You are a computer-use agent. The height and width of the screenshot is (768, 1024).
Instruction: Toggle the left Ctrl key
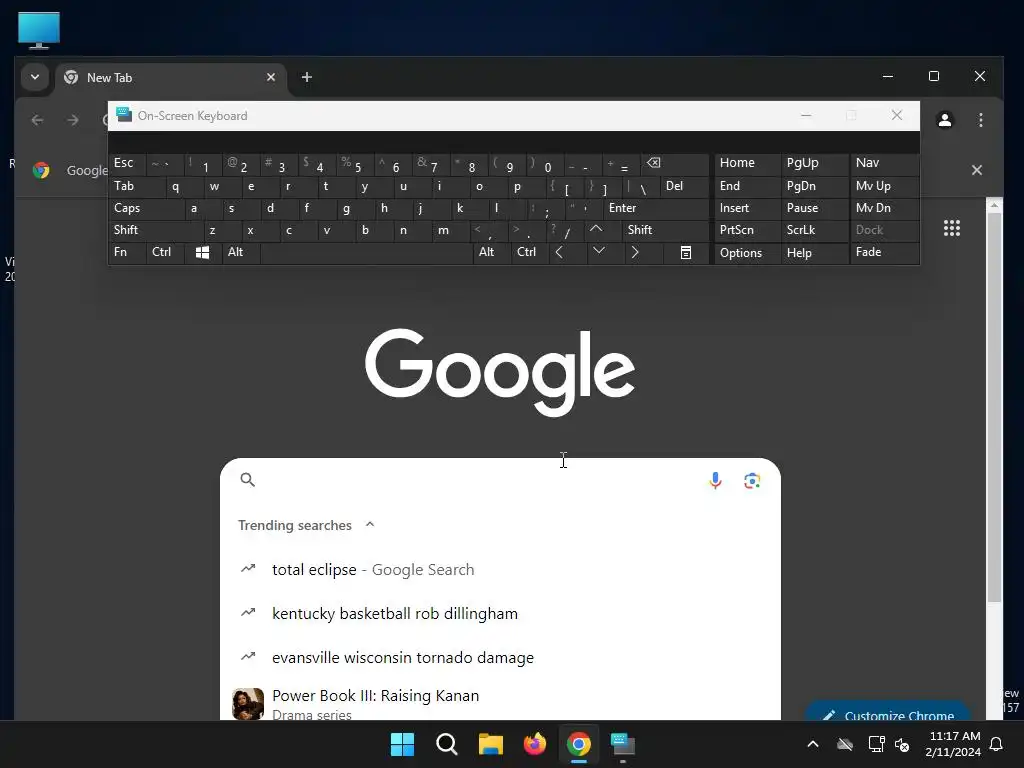point(165,253)
